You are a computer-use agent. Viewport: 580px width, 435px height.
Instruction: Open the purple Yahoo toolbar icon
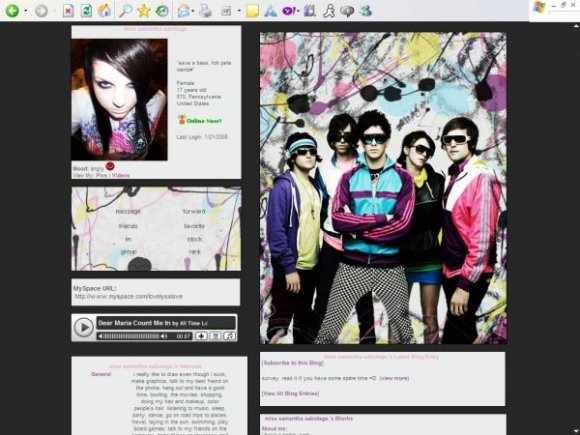(289, 11)
